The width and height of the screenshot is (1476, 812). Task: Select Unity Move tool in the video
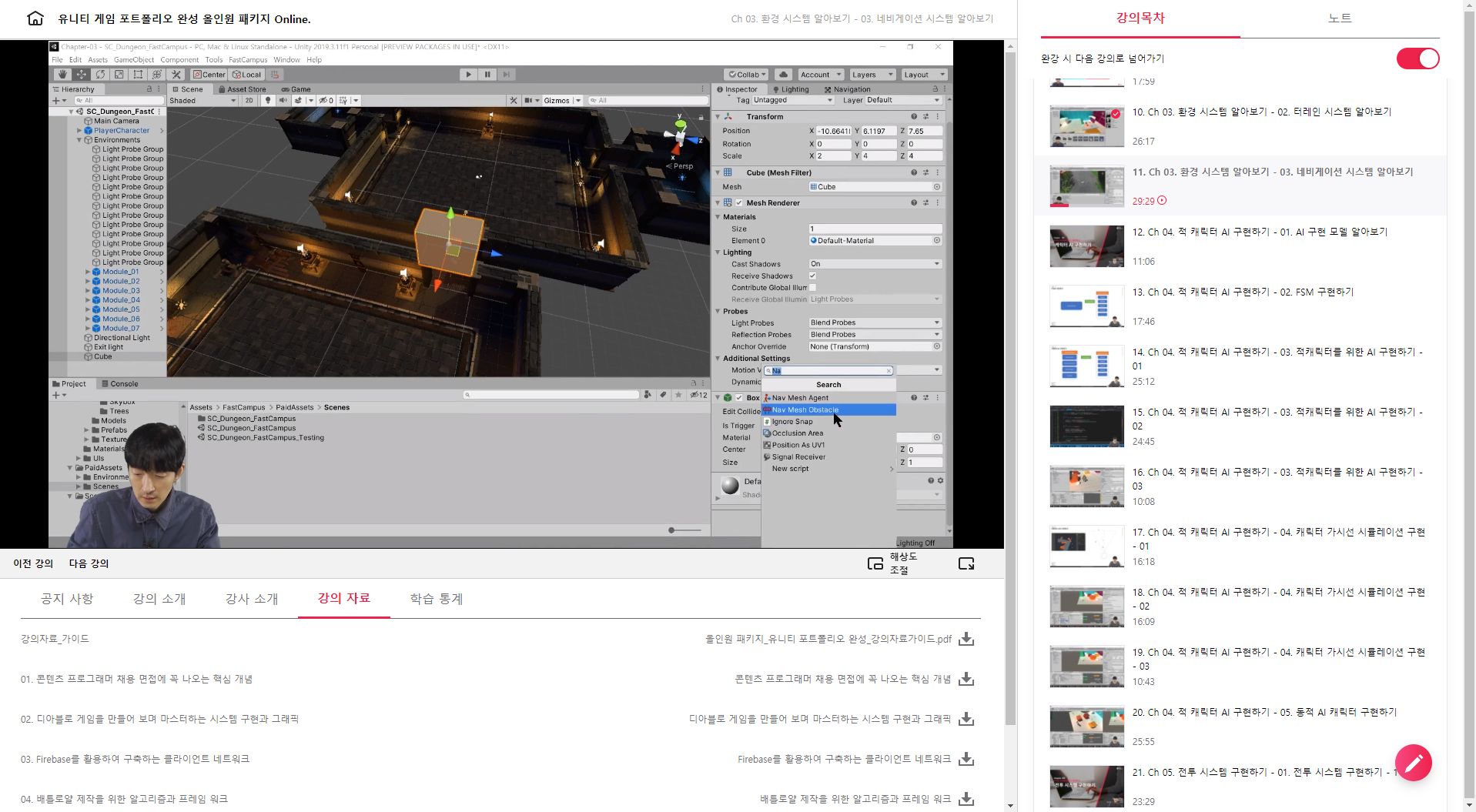[82, 75]
